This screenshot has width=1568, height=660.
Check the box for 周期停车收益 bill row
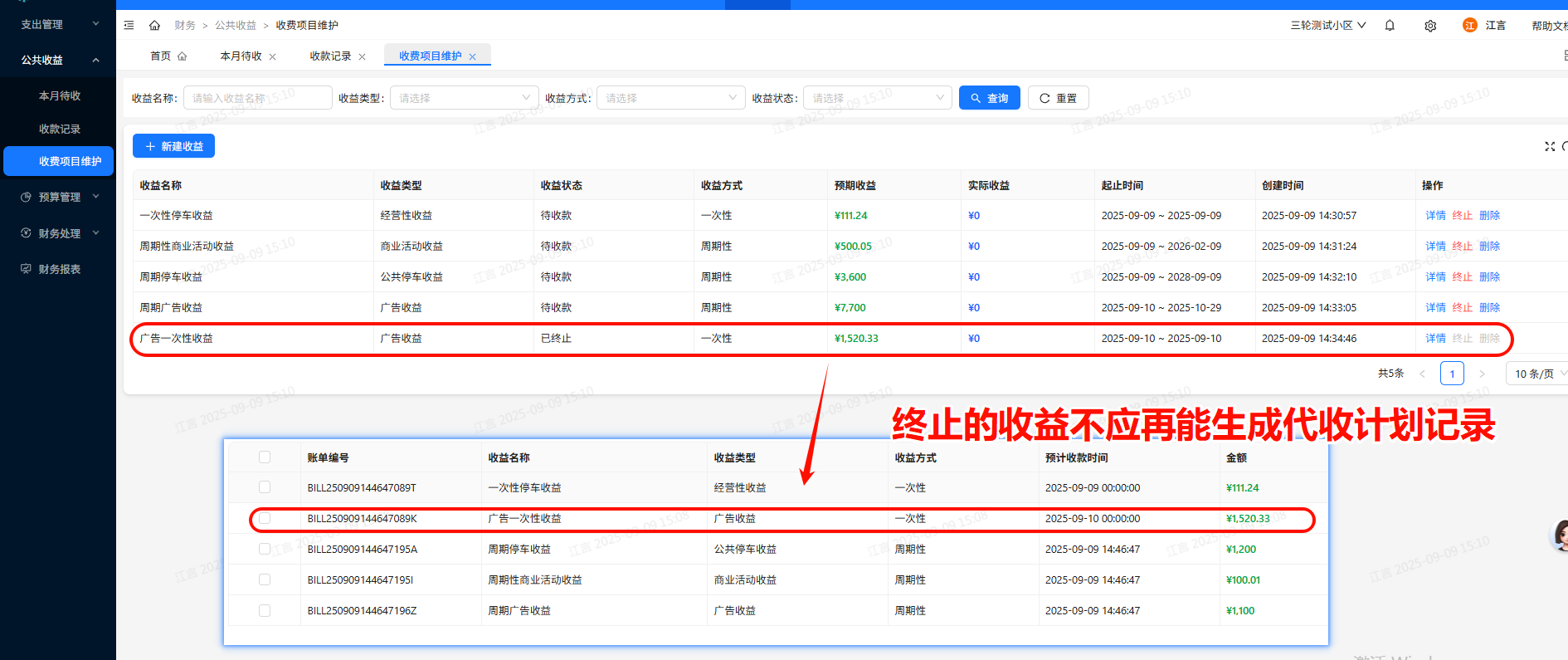(265, 549)
